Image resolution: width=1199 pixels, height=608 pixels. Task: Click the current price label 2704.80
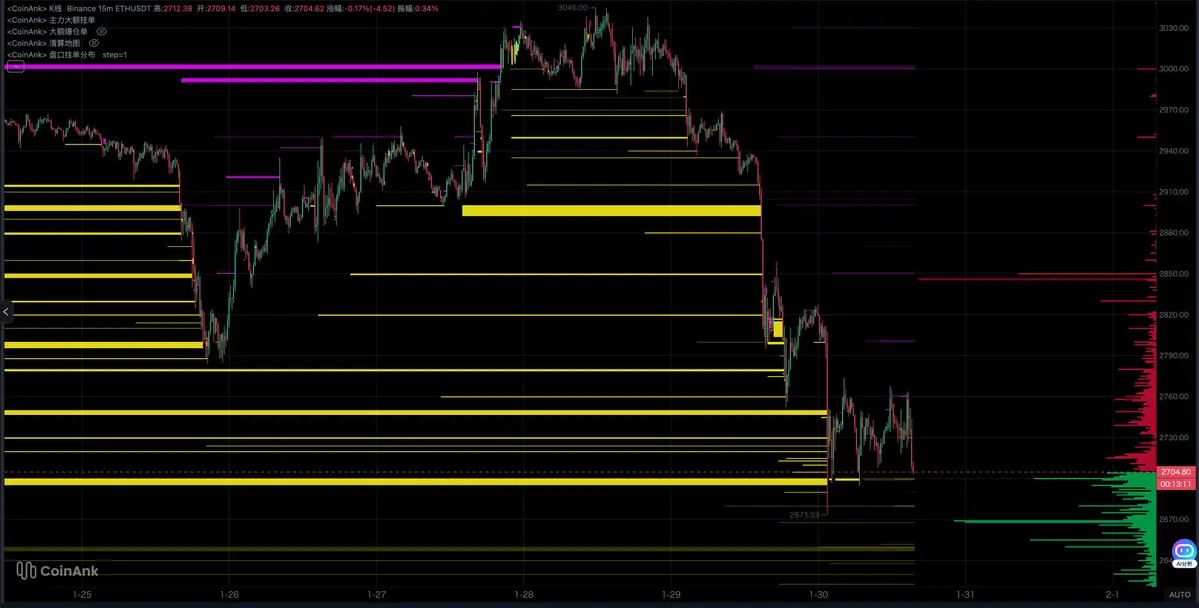coord(1178,472)
